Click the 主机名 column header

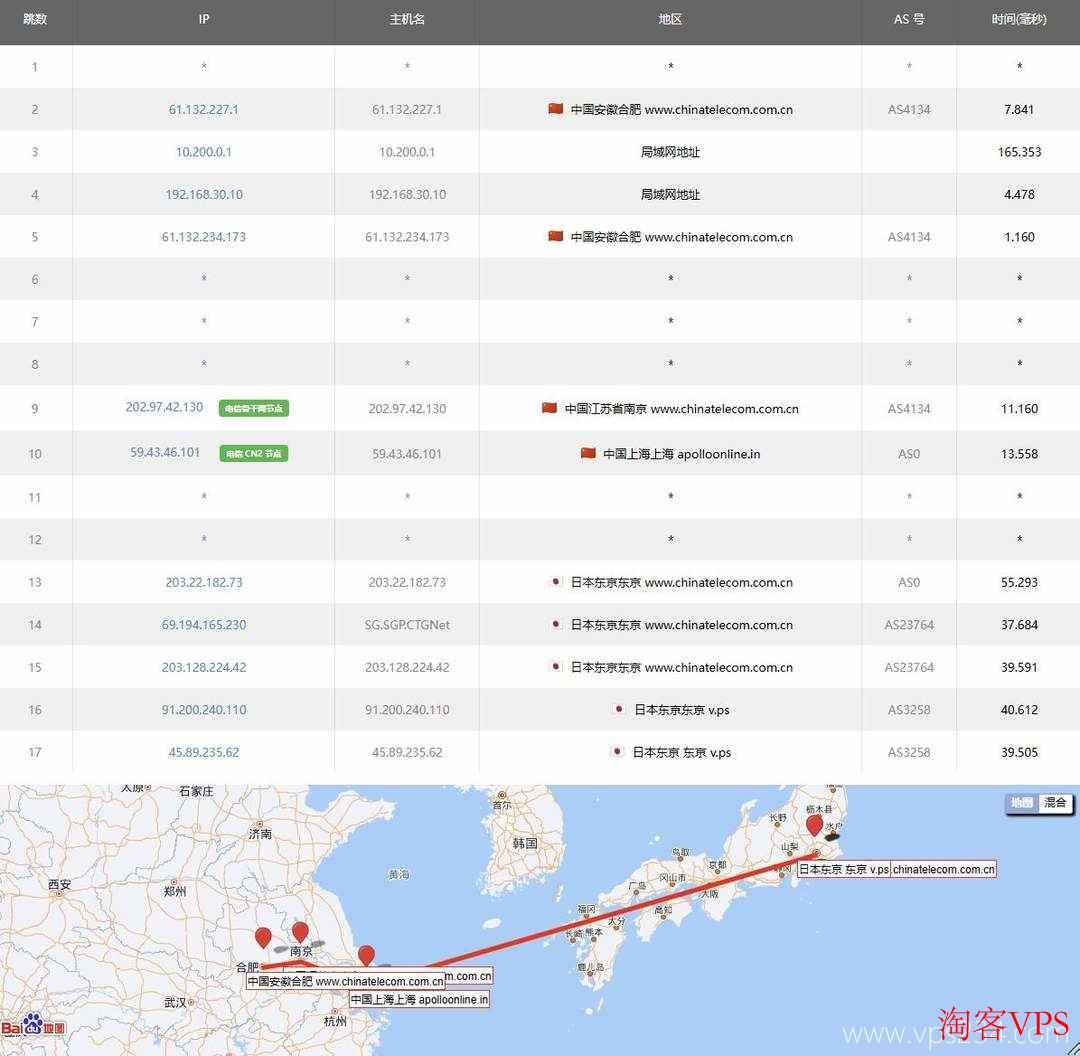tap(407, 19)
